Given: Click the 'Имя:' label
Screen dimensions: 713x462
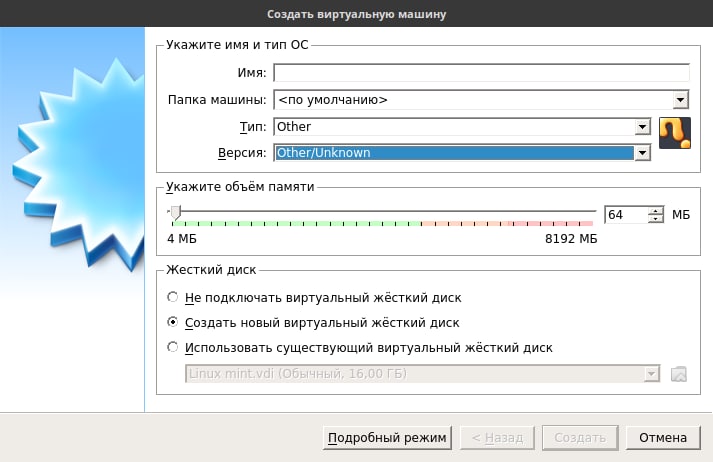Looking at the screenshot, I should pyautogui.click(x=251, y=73).
